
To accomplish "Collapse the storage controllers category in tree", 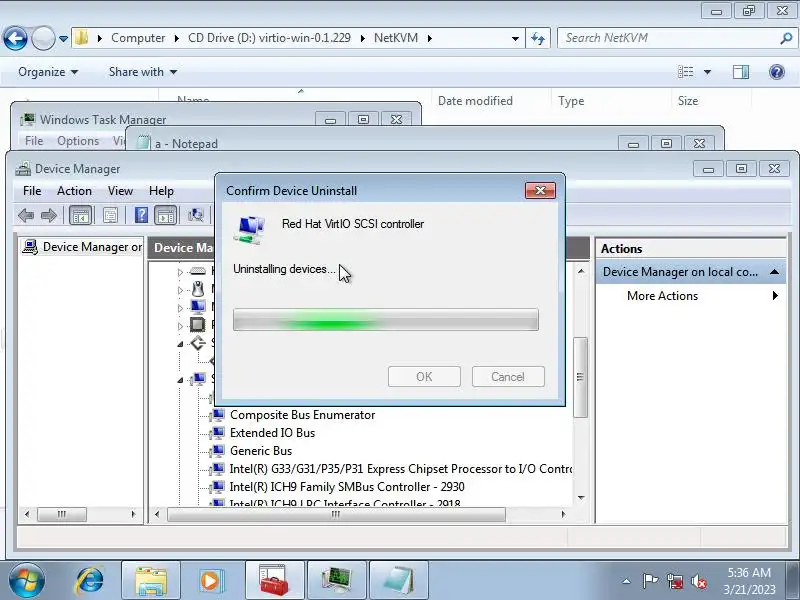I will click(180, 344).
